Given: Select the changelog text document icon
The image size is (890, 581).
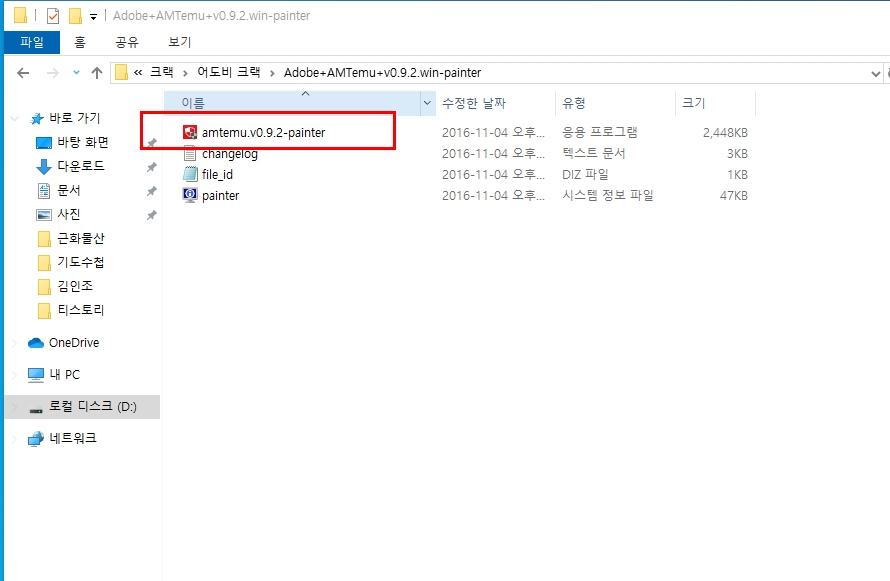Looking at the screenshot, I should tap(190, 154).
